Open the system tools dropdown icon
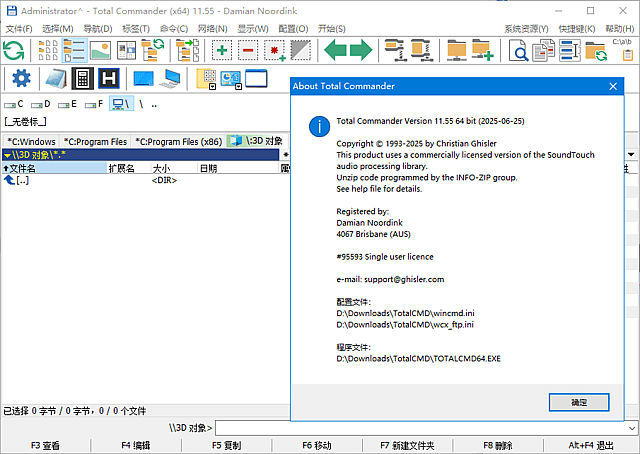Screen dimensions: 640x454 (231, 79)
